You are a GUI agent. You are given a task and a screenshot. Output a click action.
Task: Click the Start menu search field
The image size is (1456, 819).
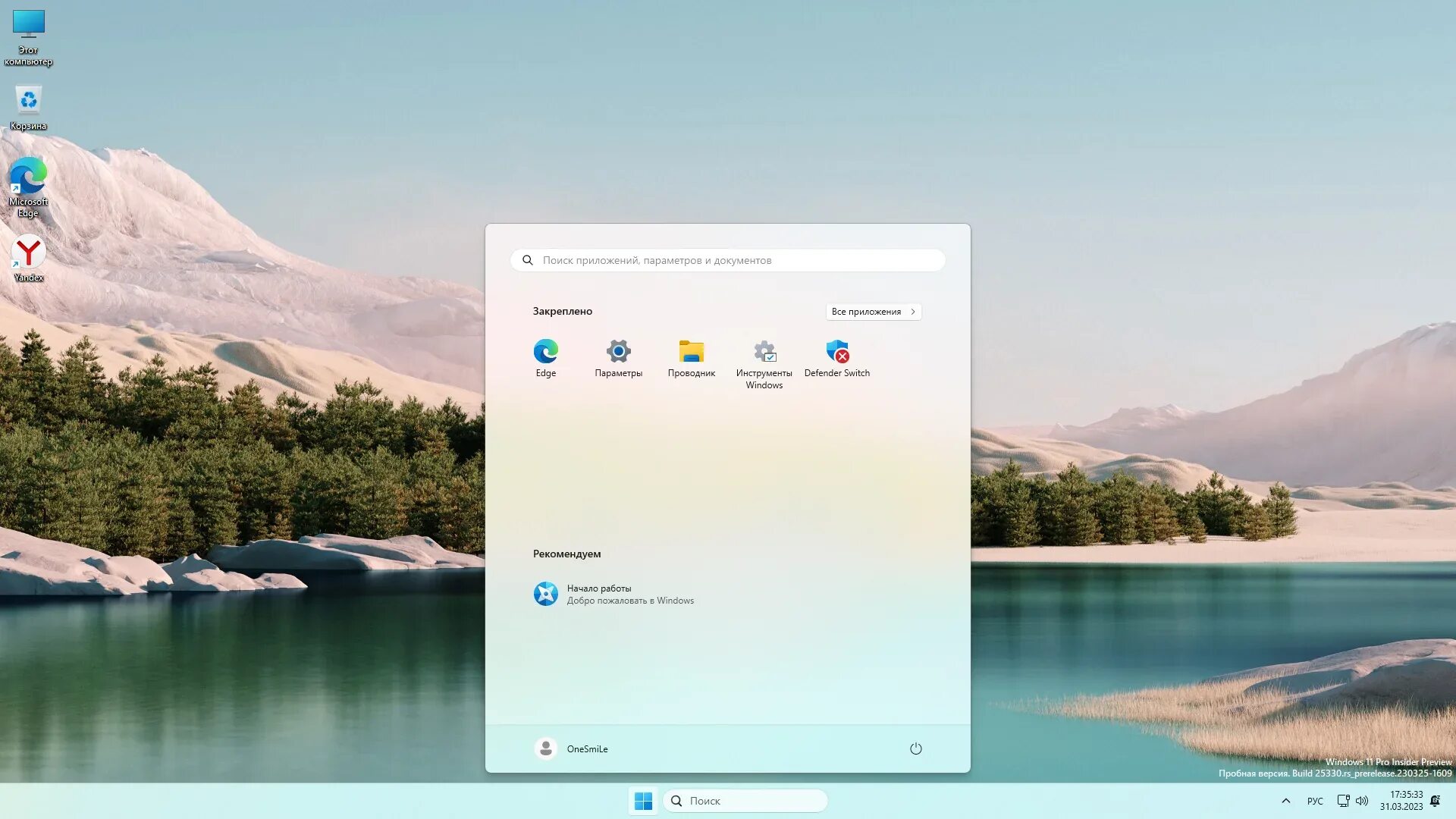(728, 260)
